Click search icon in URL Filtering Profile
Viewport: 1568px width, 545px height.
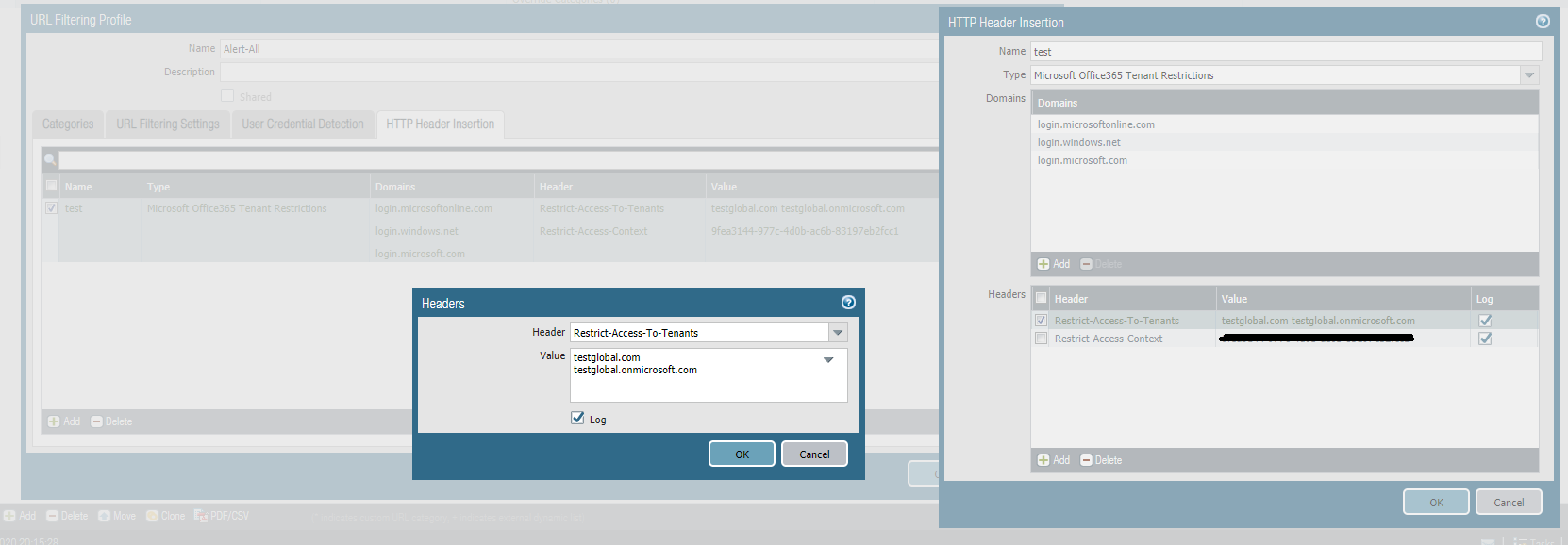(50, 159)
